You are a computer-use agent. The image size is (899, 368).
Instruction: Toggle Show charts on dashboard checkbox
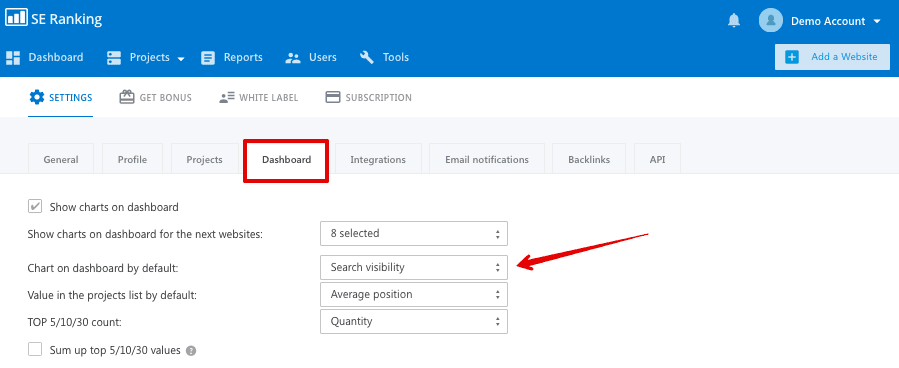pyautogui.click(x=35, y=206)
